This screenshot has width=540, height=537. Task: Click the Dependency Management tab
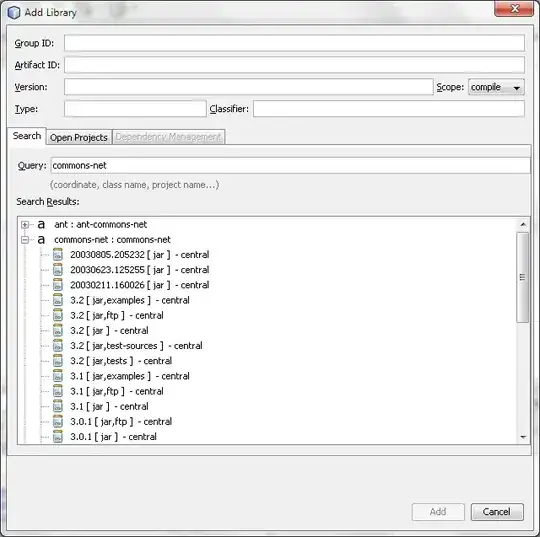click(168, 137)
